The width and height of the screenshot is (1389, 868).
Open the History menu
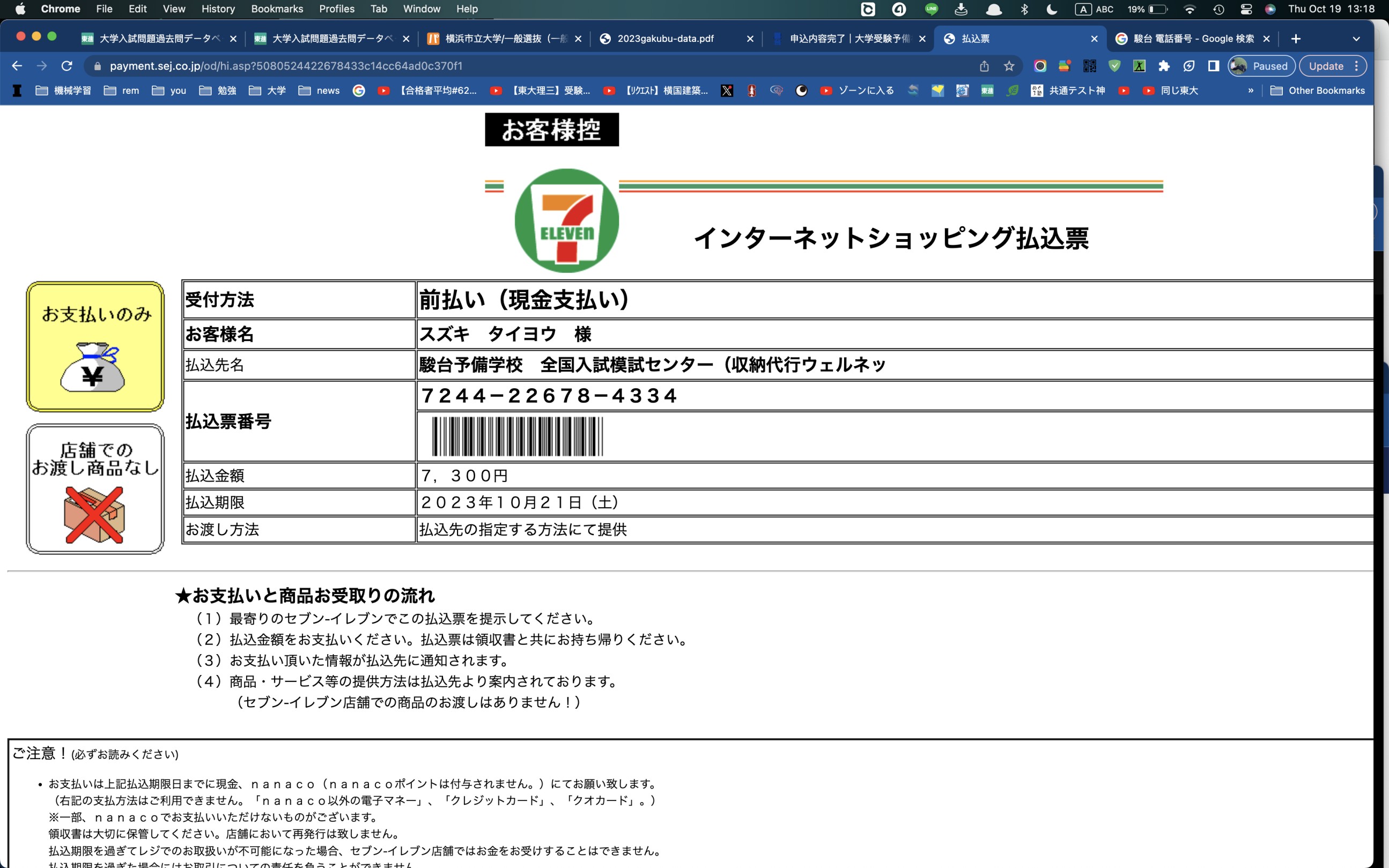[x=218, y=9]
